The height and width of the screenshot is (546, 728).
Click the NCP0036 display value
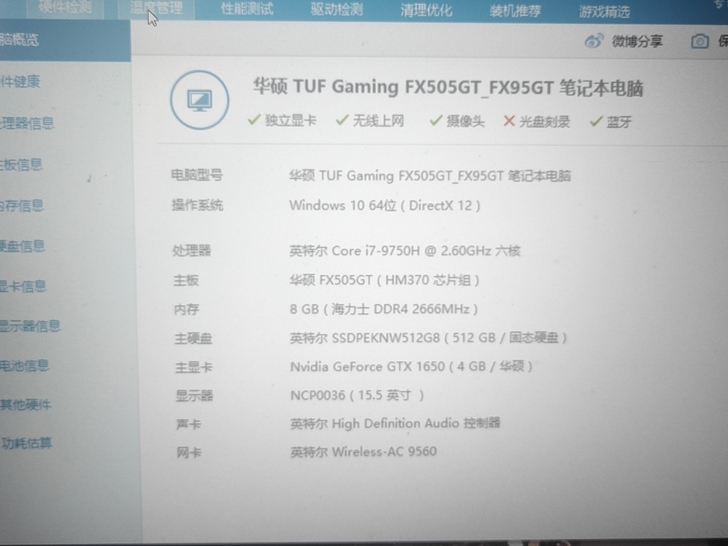(x=357, y=395)
